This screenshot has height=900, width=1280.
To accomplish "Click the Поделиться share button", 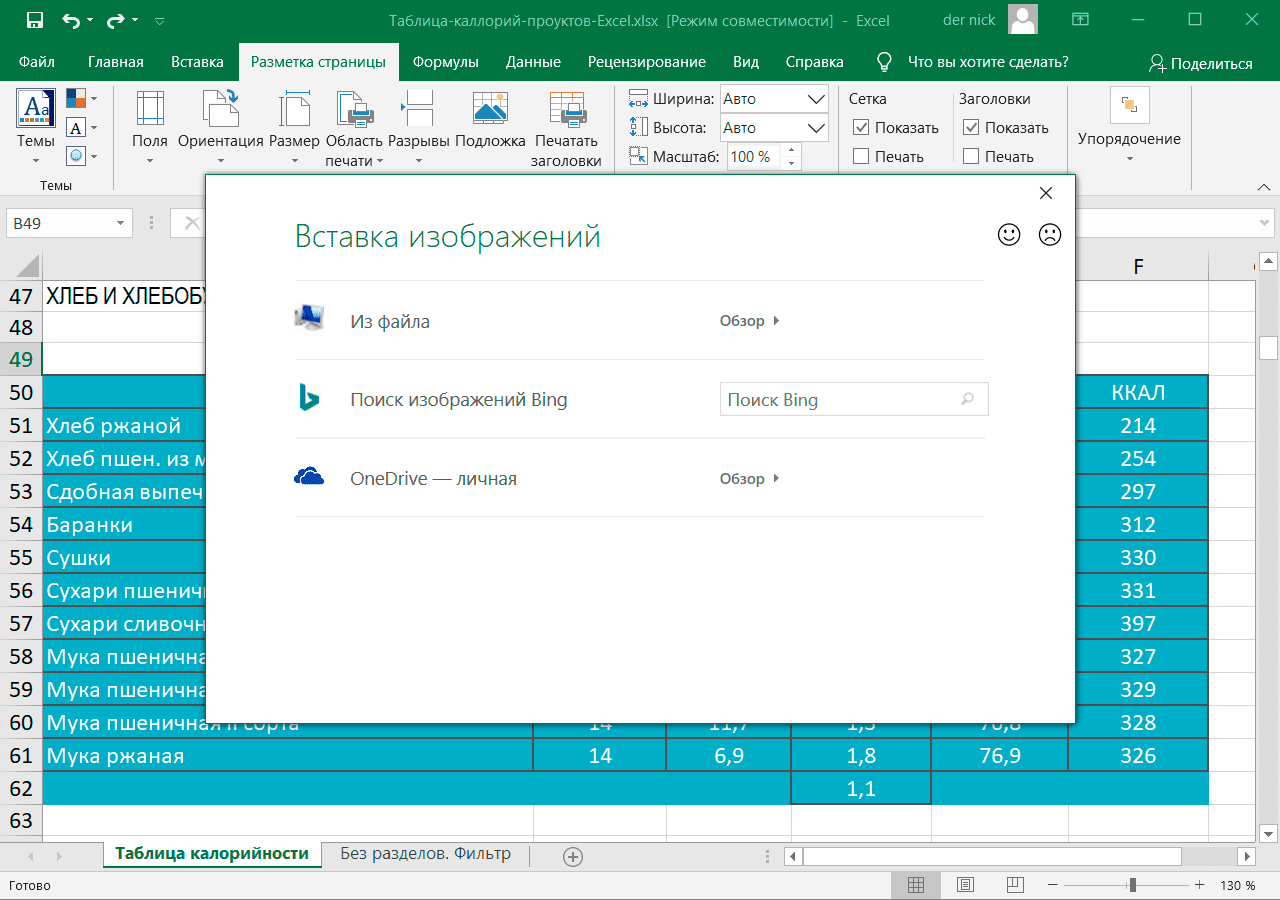I will [1201, 63].
